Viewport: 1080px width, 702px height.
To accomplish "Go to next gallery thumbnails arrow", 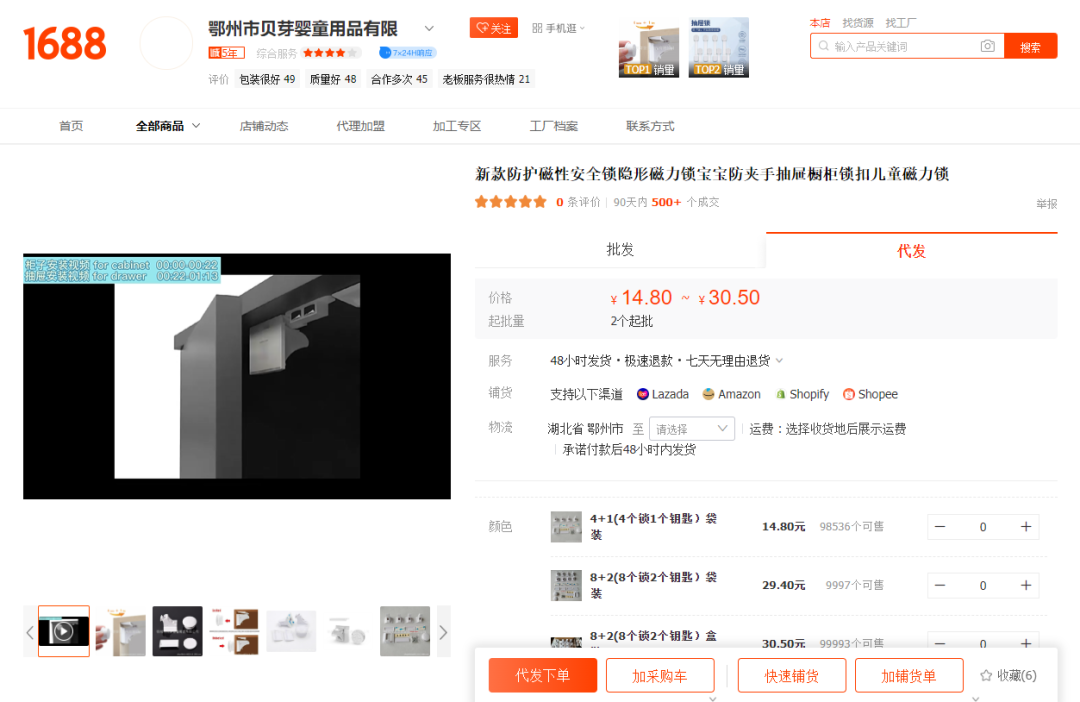I will pos(444,632).
